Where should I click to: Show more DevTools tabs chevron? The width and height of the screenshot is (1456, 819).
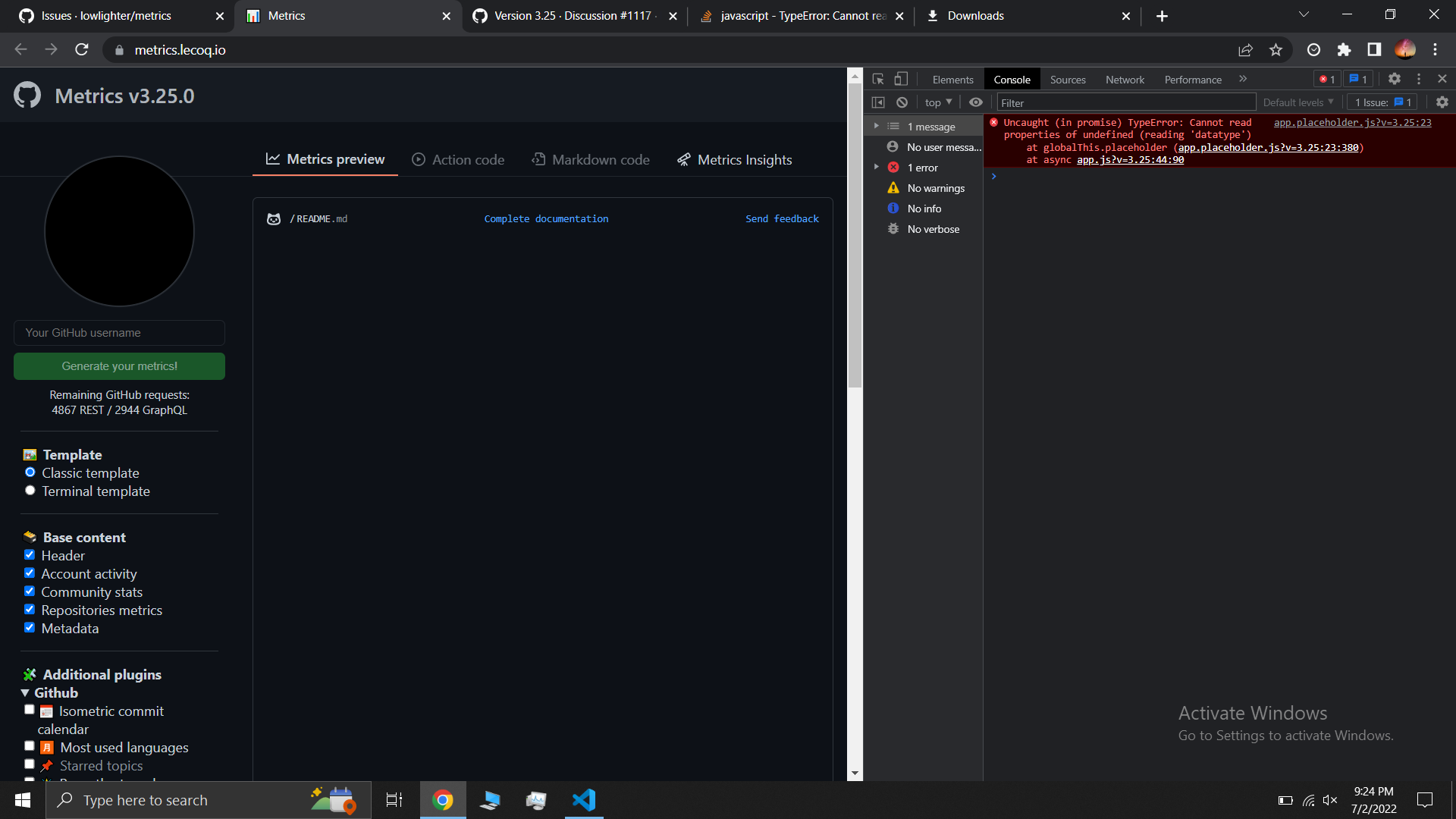click(1243, 79)
